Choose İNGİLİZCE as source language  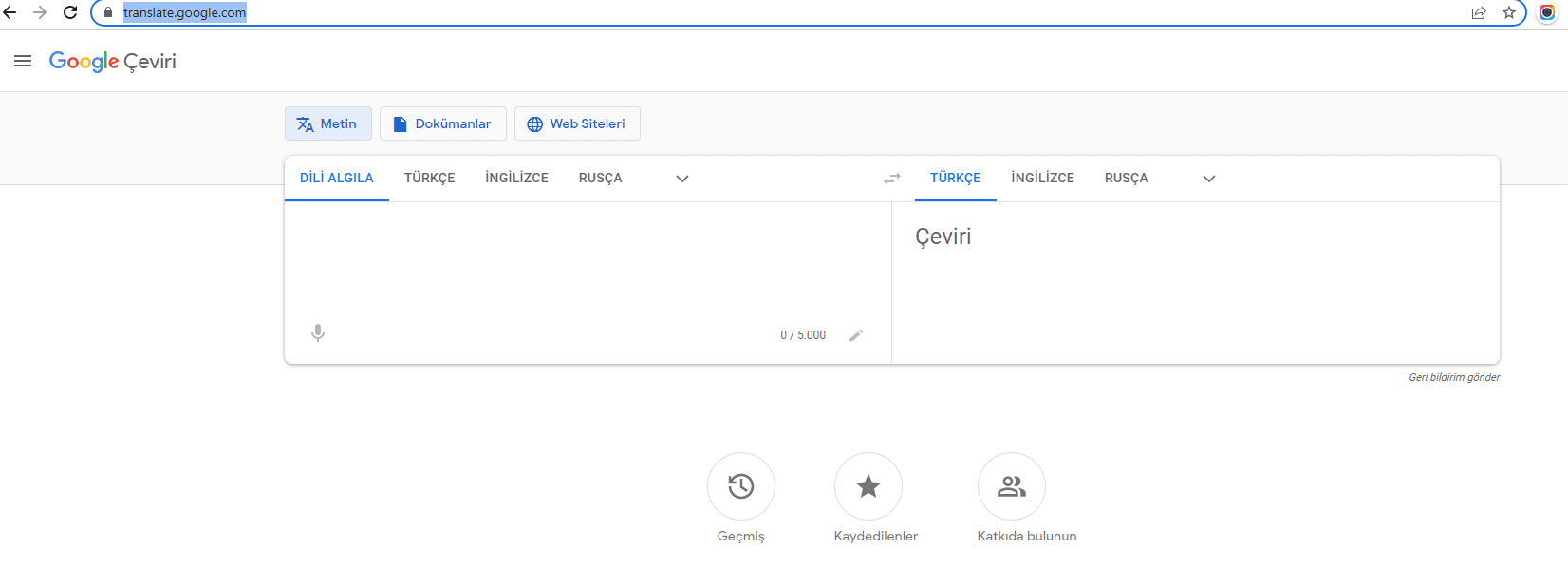516,178
